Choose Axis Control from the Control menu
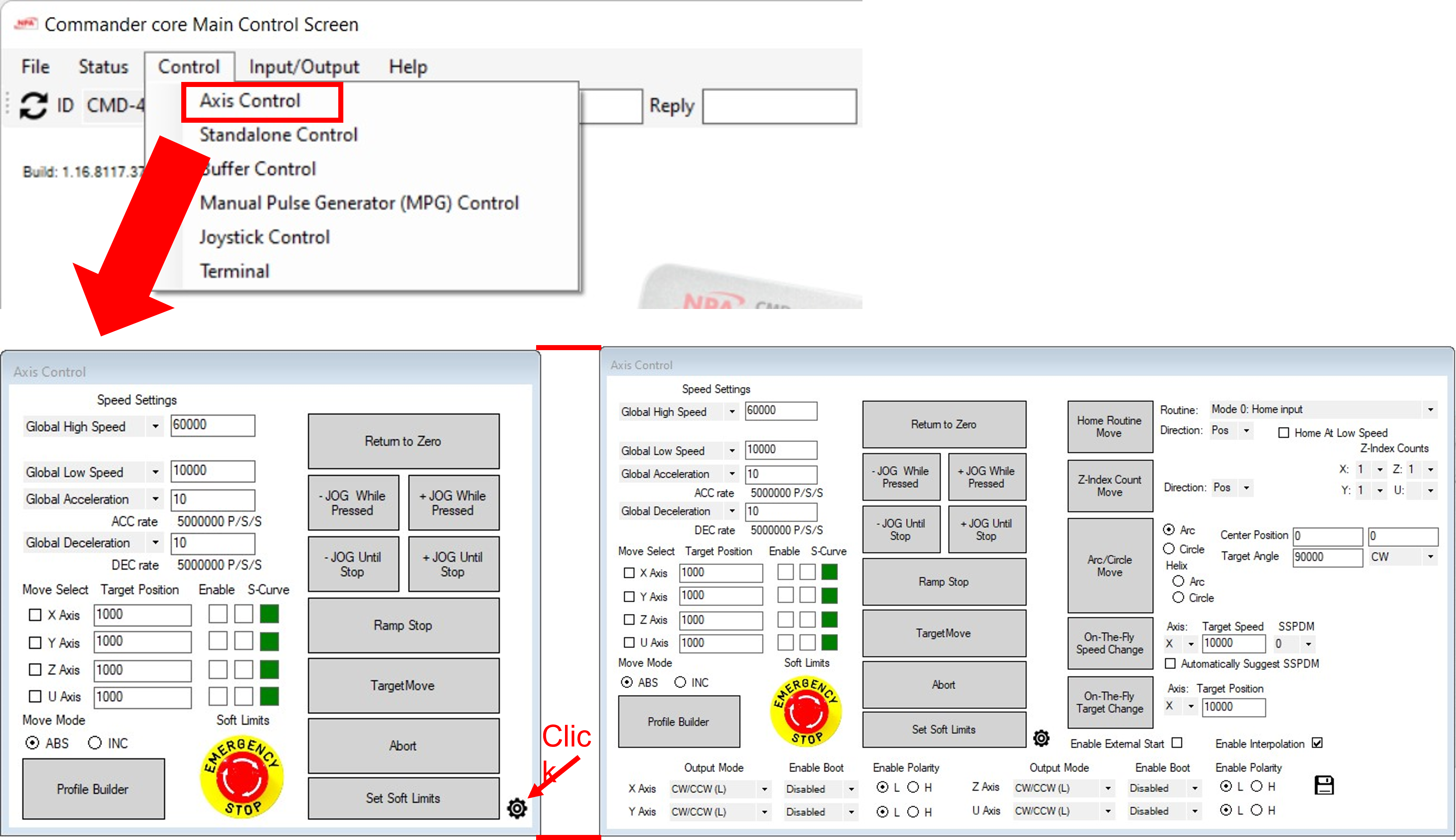 click(250, 101)
